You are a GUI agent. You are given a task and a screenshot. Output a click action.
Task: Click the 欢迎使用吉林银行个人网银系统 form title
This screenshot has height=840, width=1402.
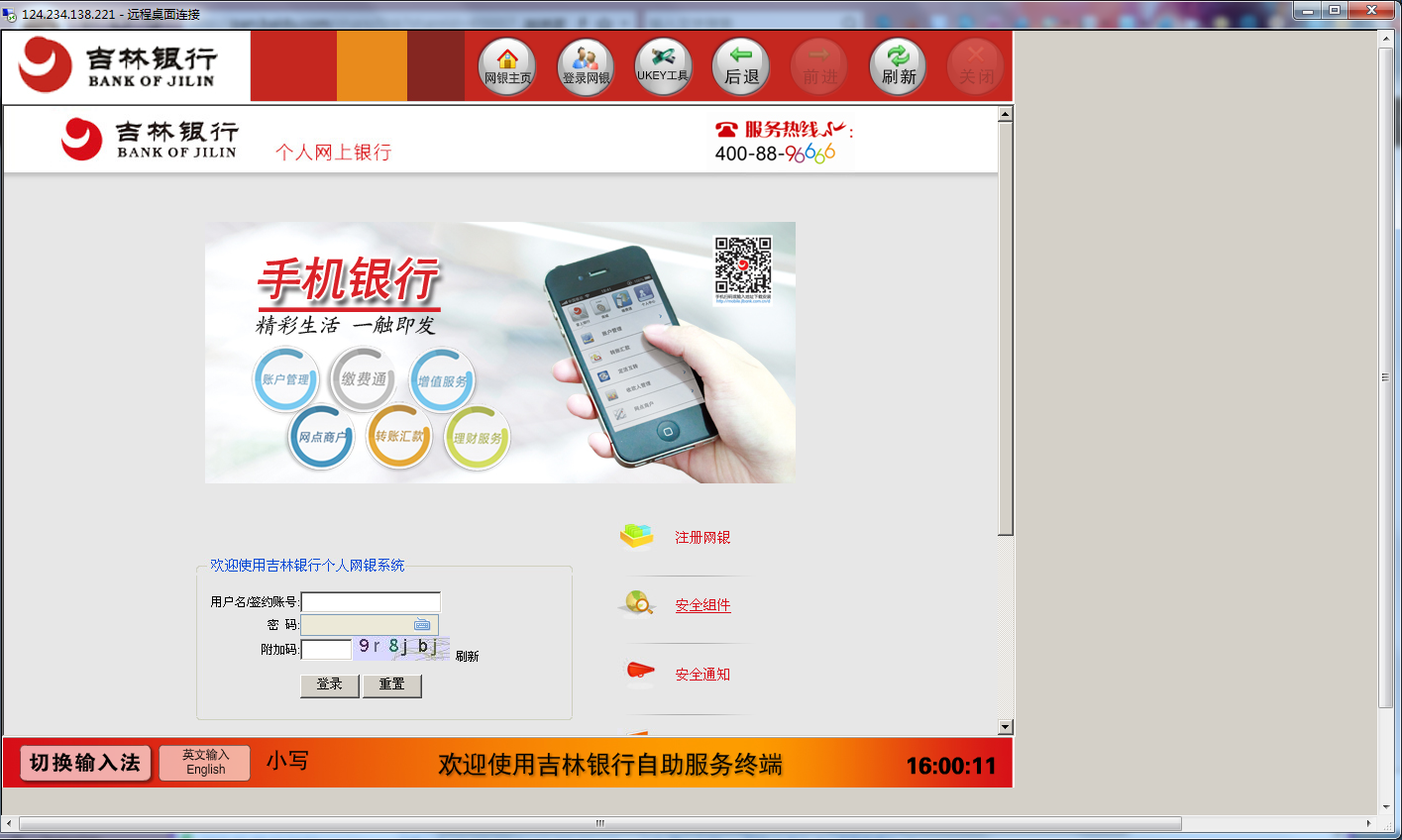click(x=307, y=566)
